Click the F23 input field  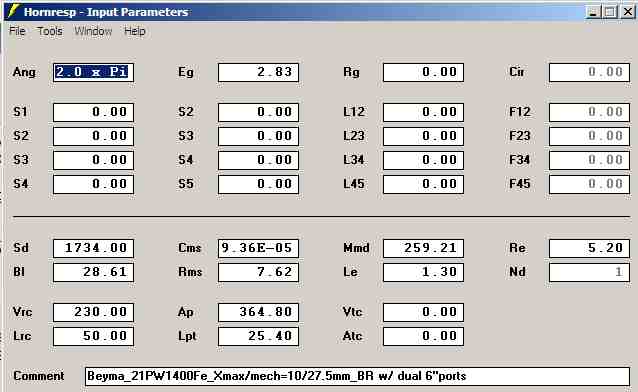[x=589, y=136]
